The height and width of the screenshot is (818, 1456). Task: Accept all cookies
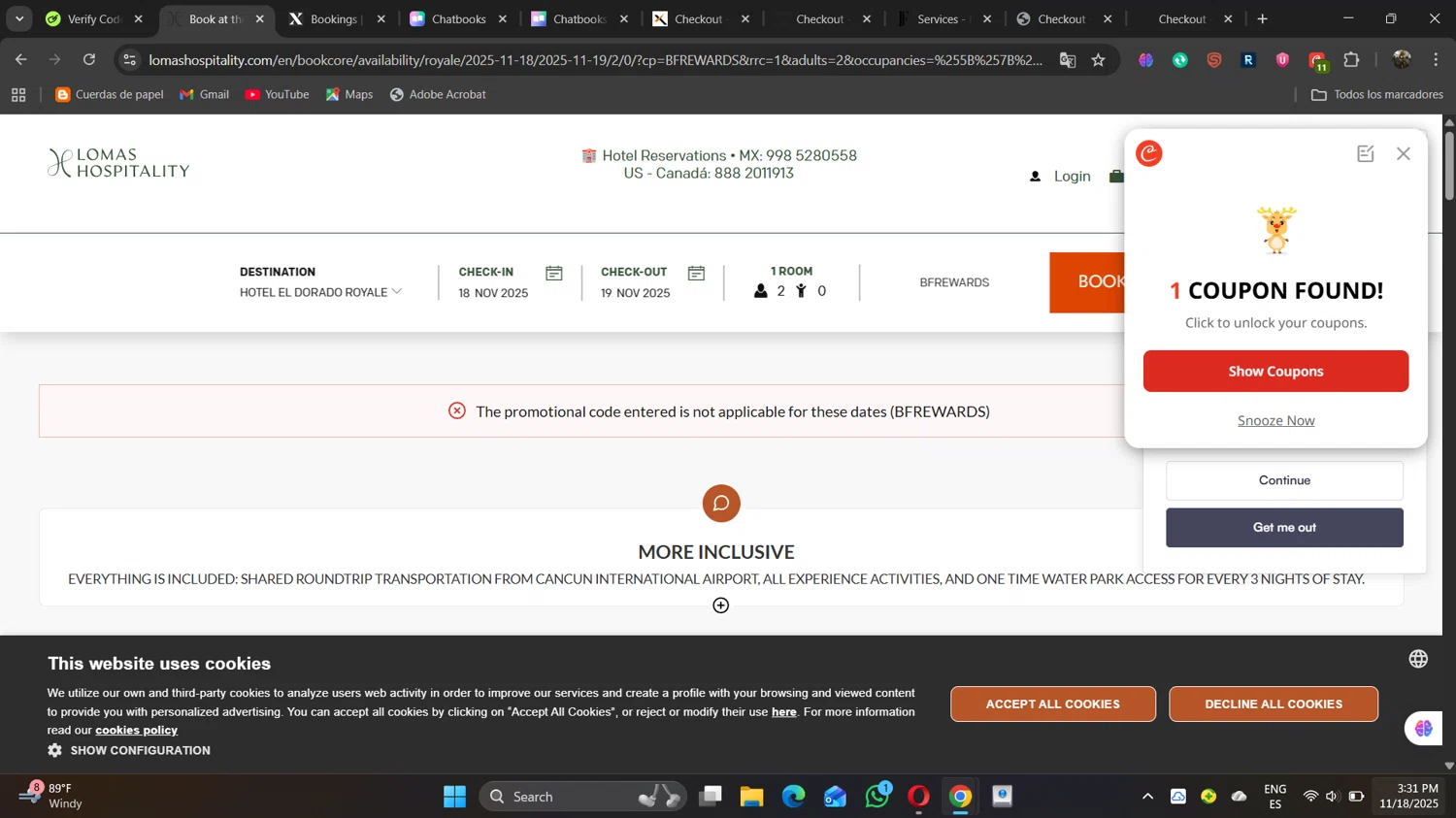point(1053,704)
